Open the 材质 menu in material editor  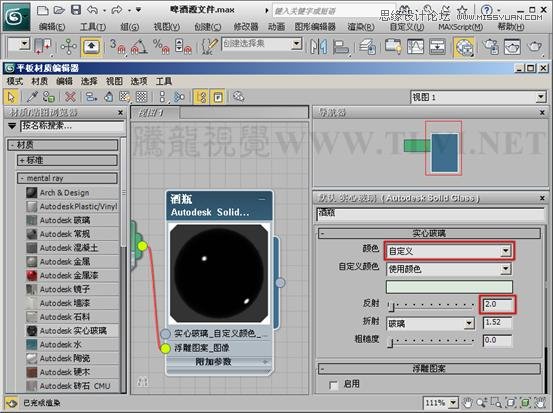pyautogui.click(x=40, y=81)
